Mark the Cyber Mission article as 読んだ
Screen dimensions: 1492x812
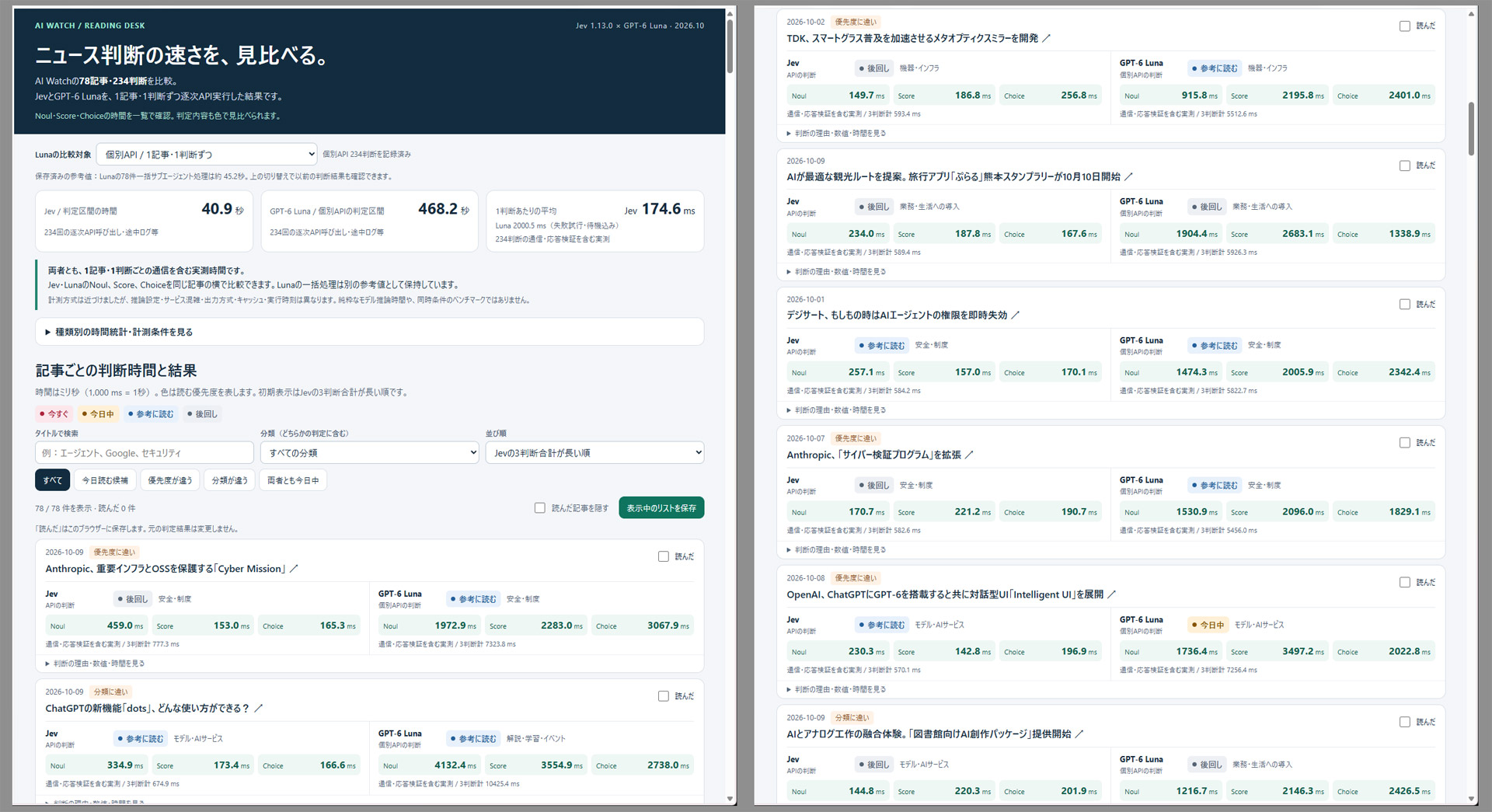pyautogui.click(x=664, y=556)
